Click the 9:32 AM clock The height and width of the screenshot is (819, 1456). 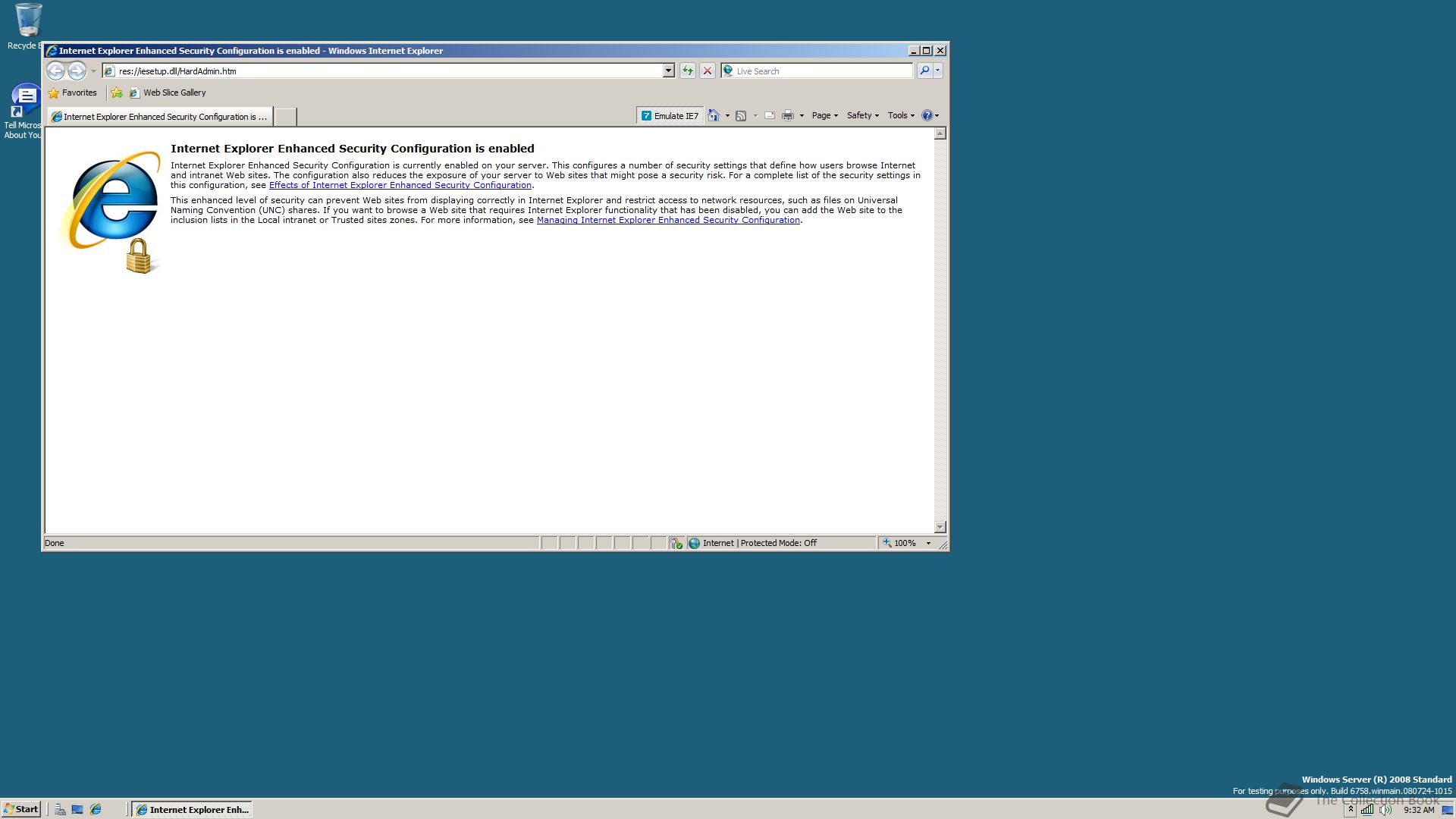pyautogui.click(x=1419, y=810)
